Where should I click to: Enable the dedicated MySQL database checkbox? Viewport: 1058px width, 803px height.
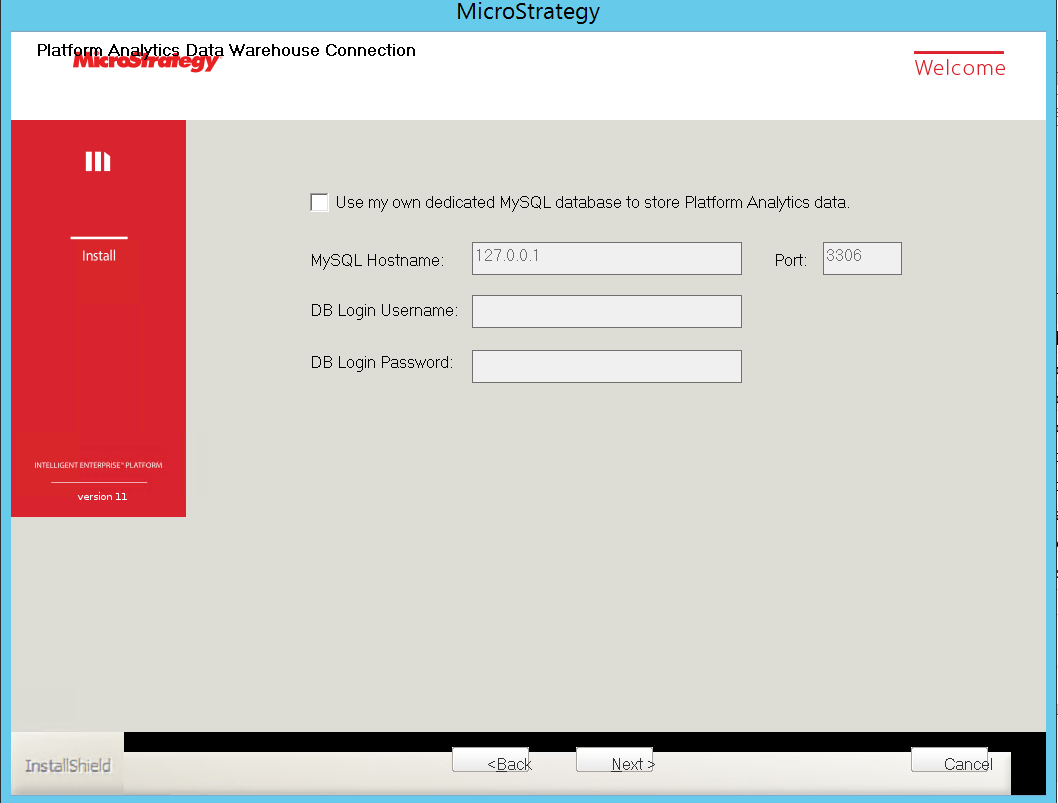(319, 202)
